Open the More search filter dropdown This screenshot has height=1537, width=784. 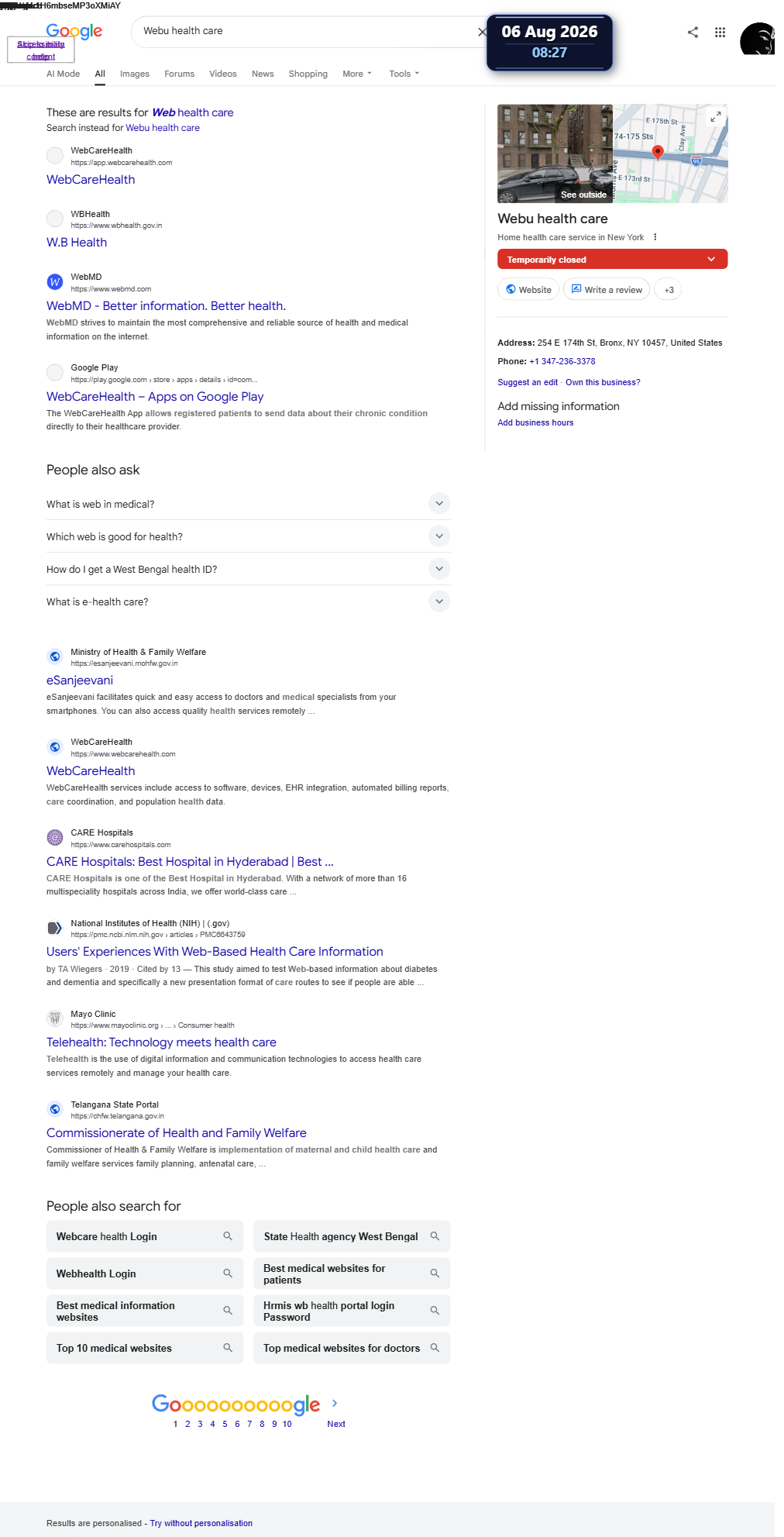coord(357,74)
